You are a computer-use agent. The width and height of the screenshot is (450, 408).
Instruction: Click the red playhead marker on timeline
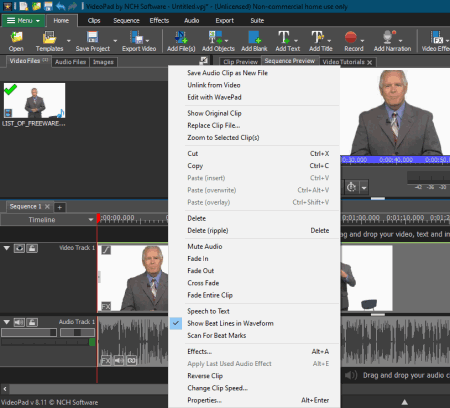pyautogui.click(x=98, y=218)
